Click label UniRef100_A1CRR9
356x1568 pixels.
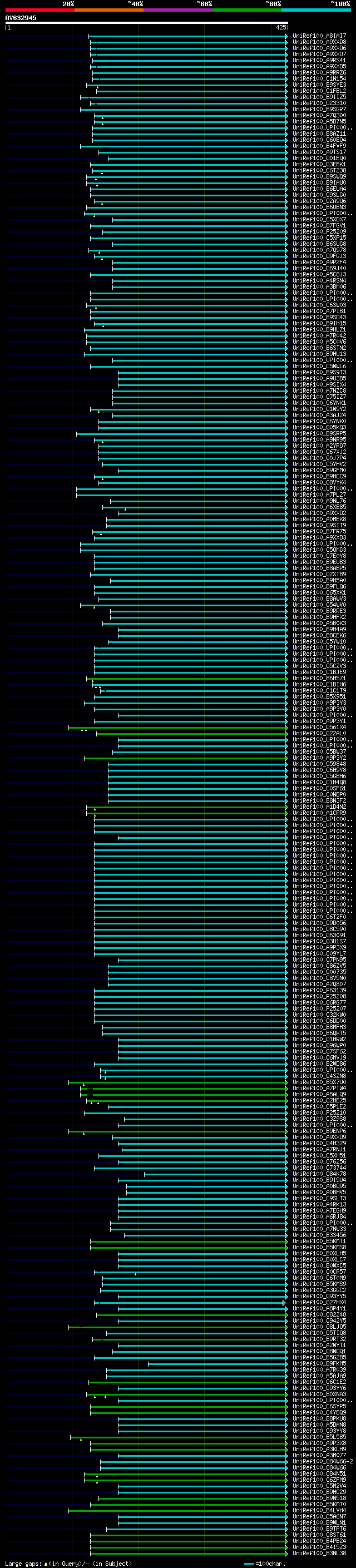(x=319, y=813)
